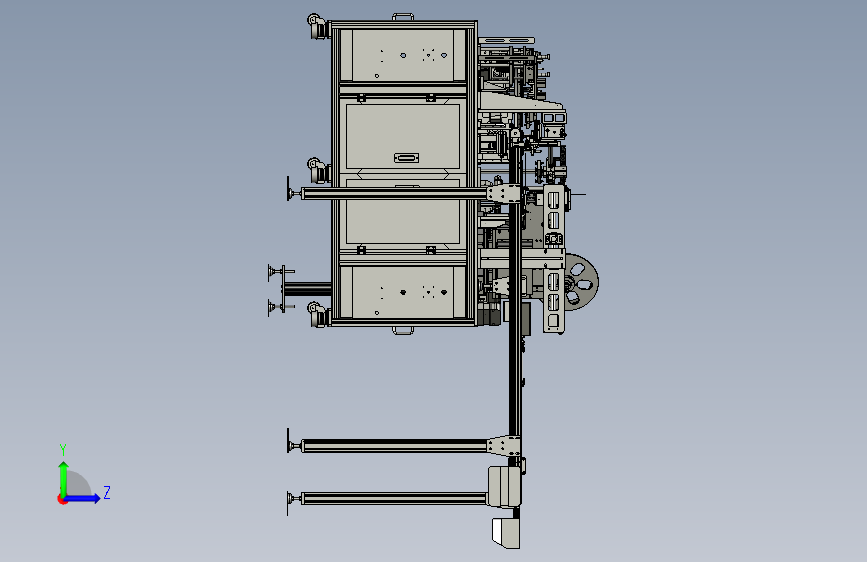Click the blue Z axis arrow of the triad

[x=83, y=498]
